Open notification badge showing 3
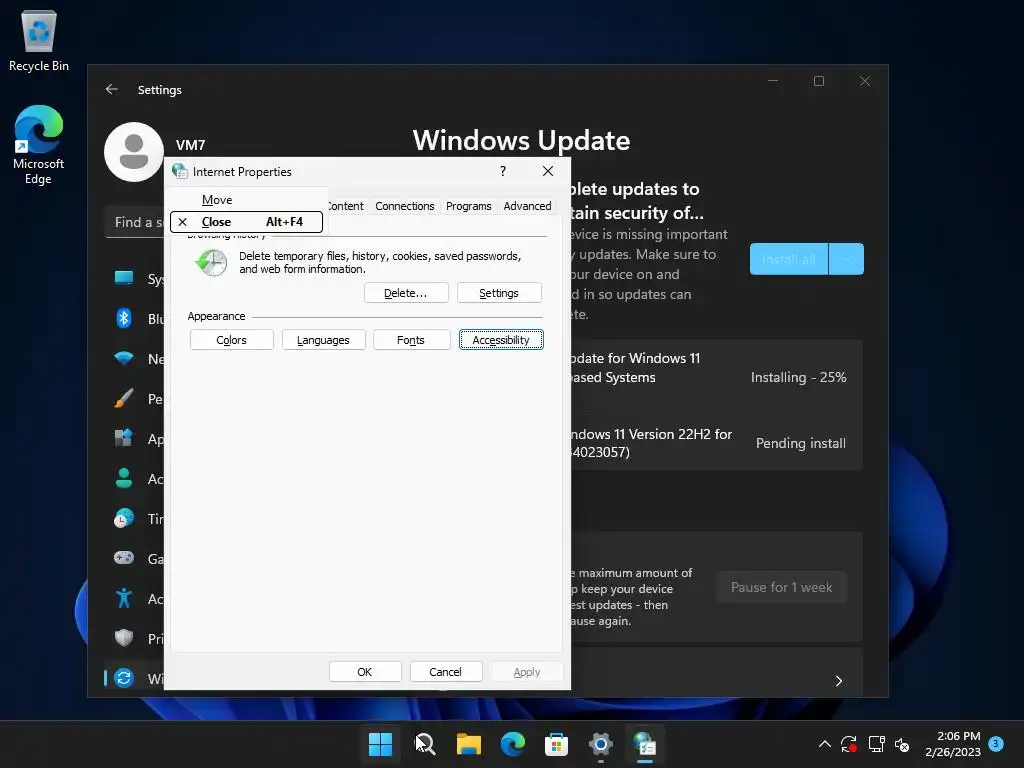Screen dimensions: 1024x768 [996, 743]
